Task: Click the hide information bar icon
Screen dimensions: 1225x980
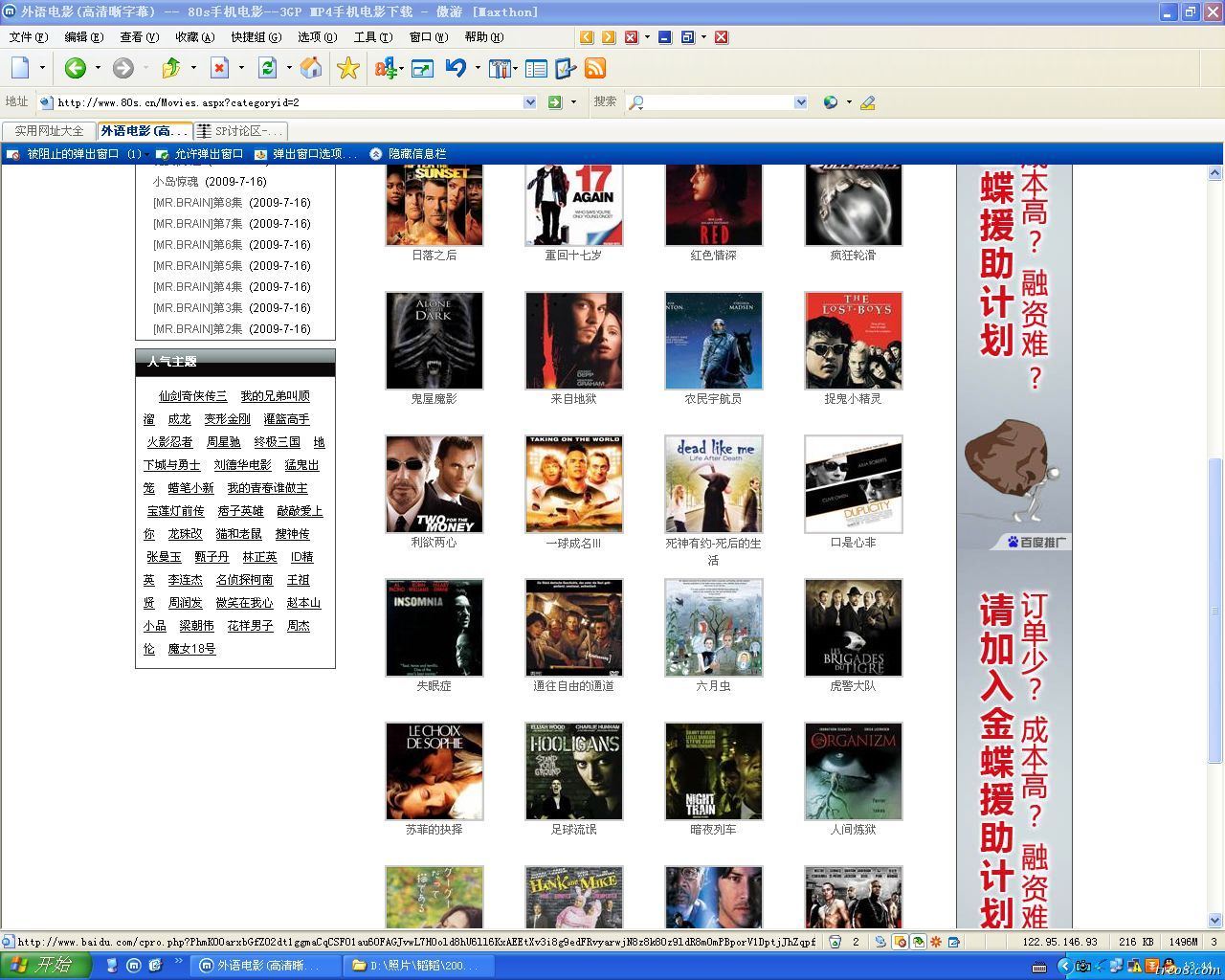Action: 375,154
